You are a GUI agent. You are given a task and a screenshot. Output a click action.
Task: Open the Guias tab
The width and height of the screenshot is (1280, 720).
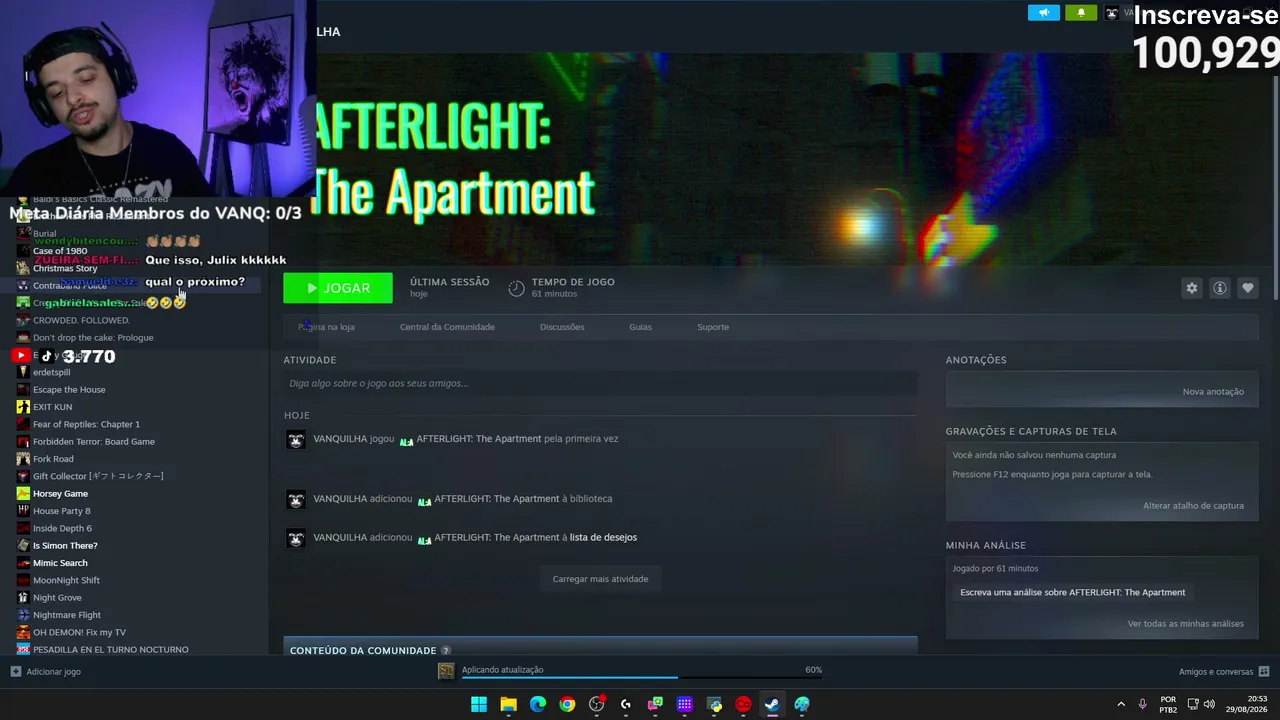(x=640, y=327)
